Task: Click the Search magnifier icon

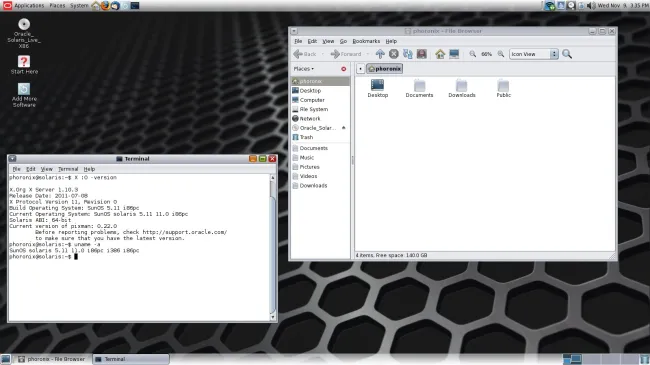Action: click(567, 54)
